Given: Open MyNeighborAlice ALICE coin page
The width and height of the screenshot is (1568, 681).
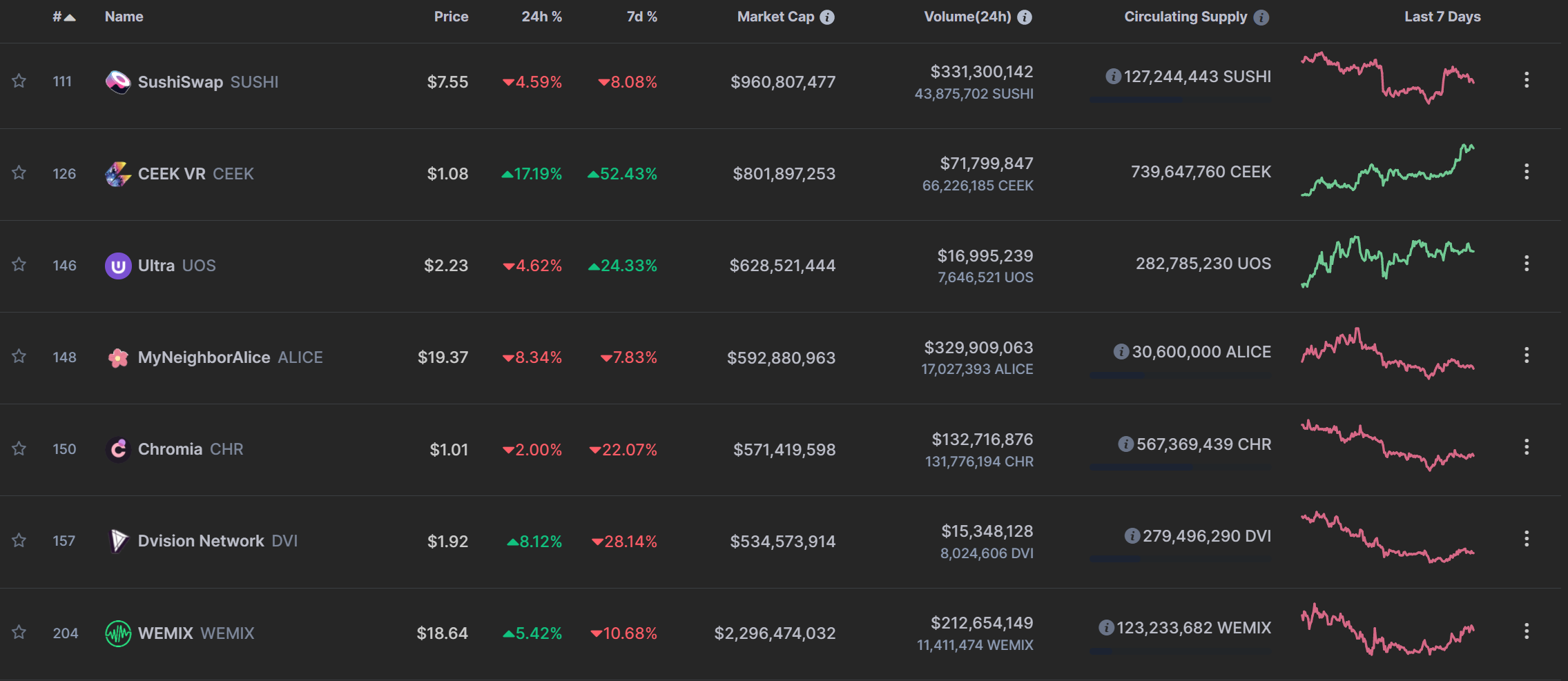Looking at the screenshot, I should click(230, 357).
